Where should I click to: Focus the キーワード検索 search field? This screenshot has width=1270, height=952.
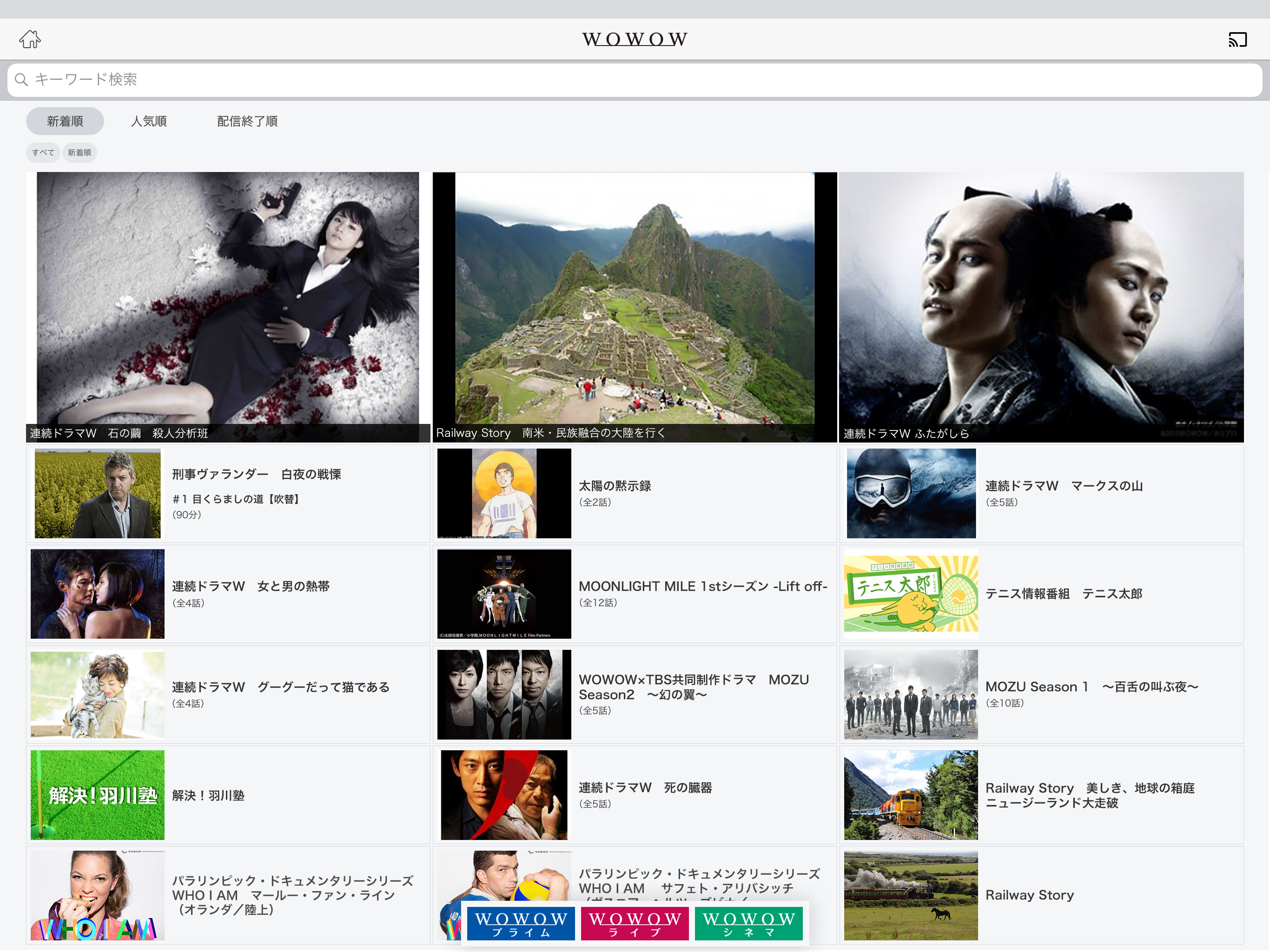tap(635, 79)
